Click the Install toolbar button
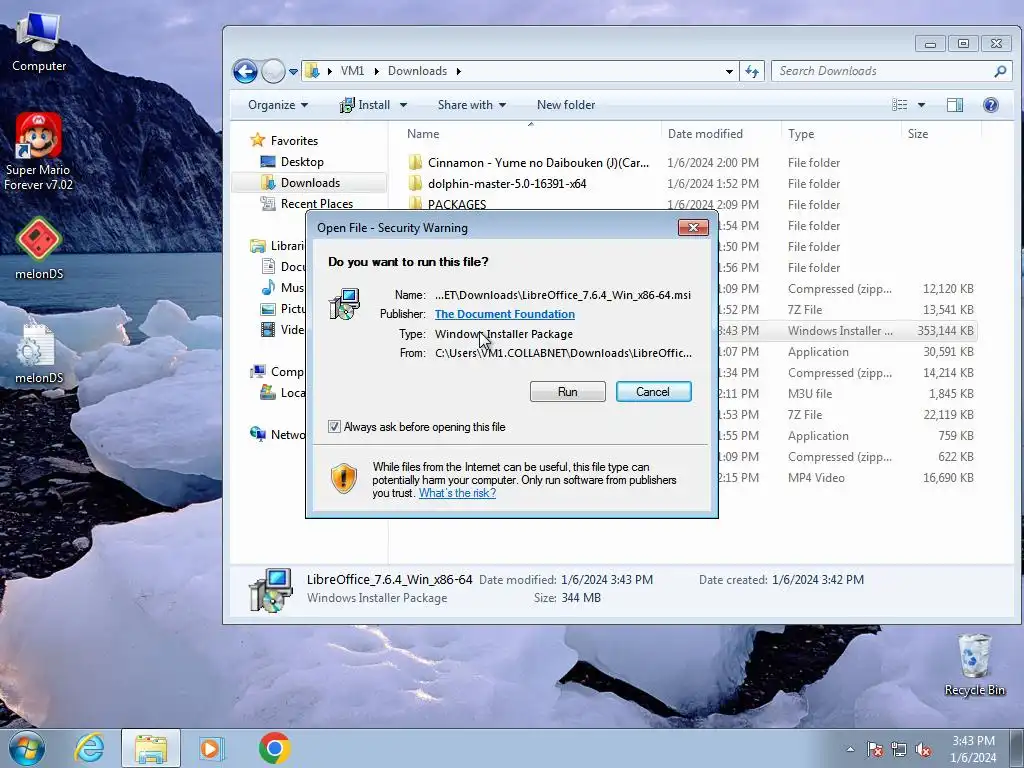 click(x=365, y=104)
